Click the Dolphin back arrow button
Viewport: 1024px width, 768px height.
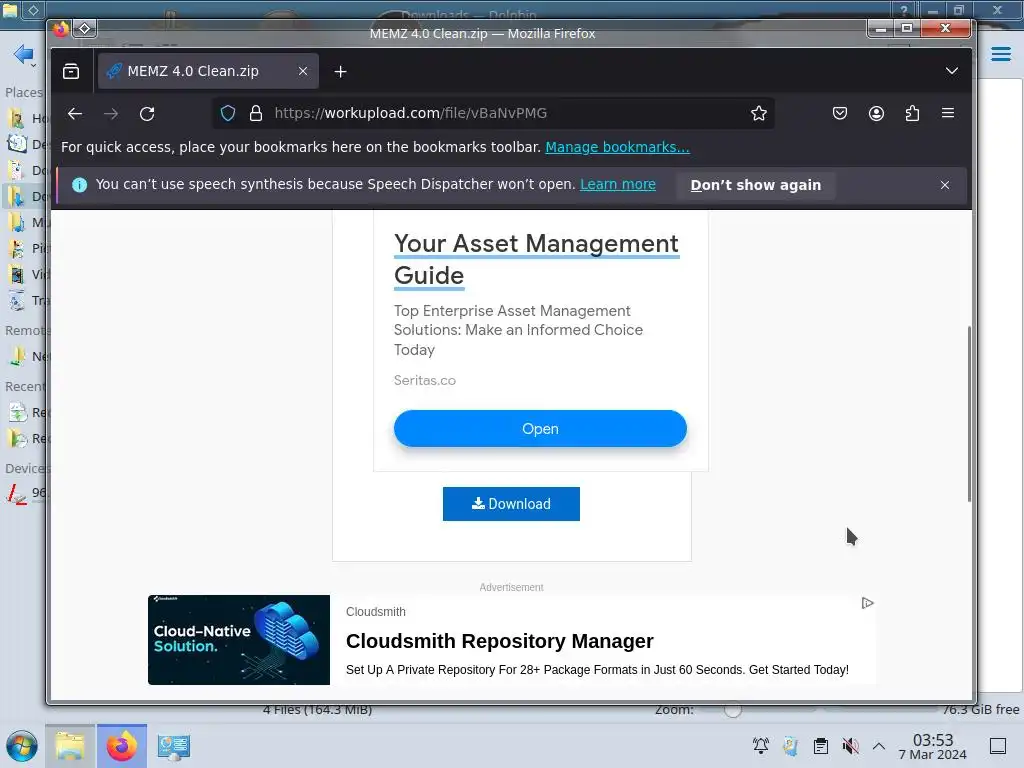tap(23, 54)
